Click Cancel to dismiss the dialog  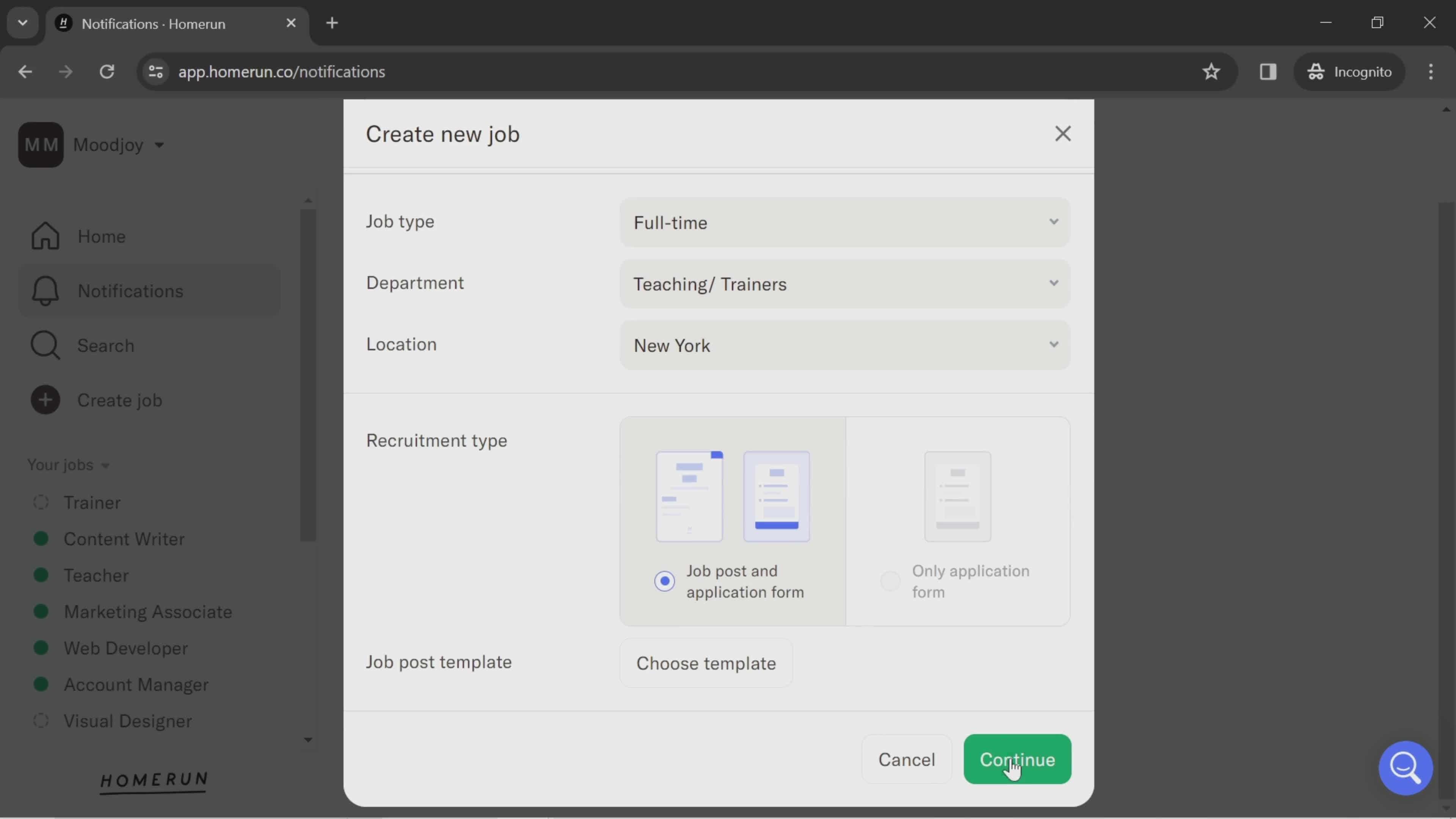pyautogui.click(x=906, y=760)
